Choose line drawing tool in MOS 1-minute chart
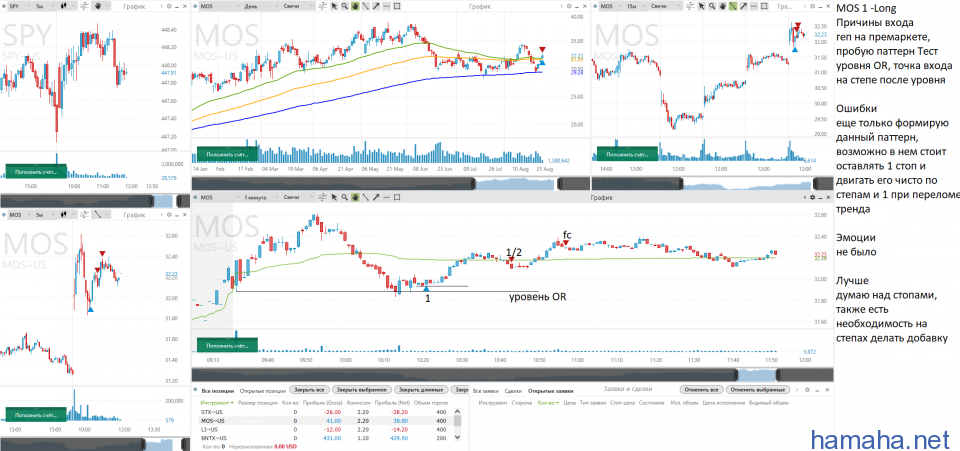The width and height of the screenshot is (960, 451). (366, 197)
